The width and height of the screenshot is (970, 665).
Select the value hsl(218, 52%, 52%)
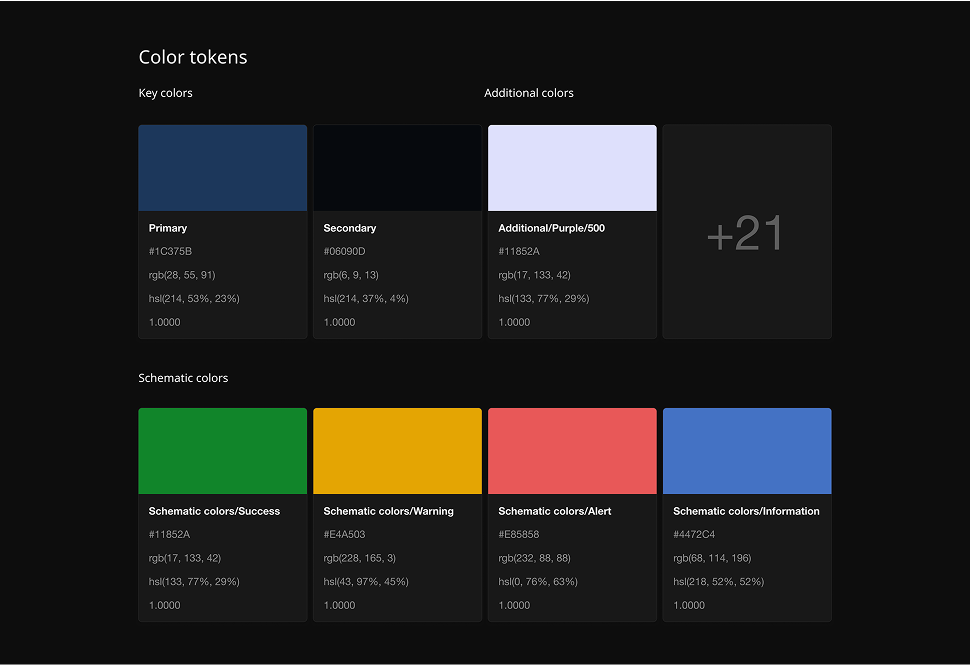718,581
